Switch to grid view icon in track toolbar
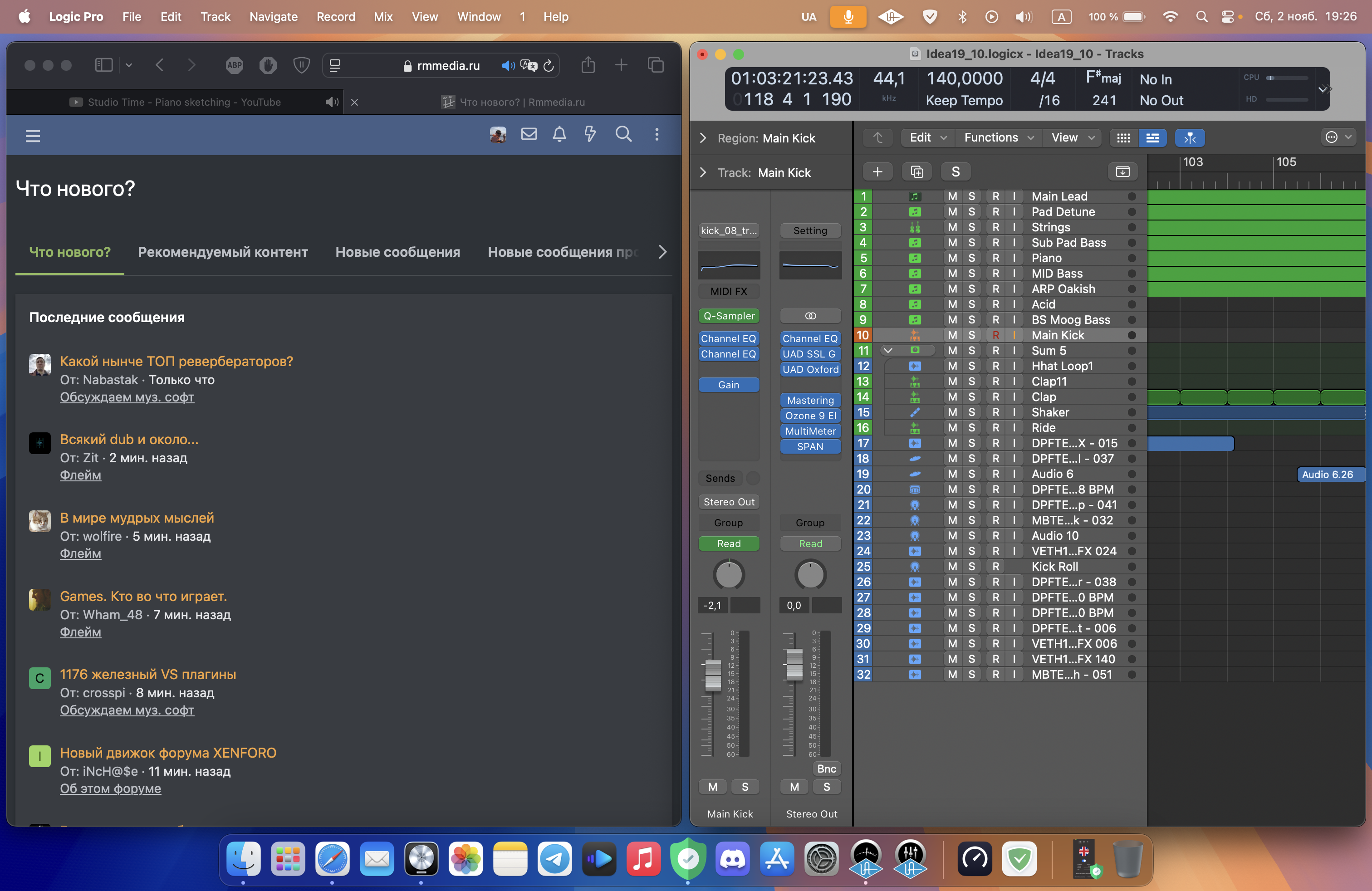Image resolution: width=1372 pixels, height=891 pixels. (x=1123, y=138)
